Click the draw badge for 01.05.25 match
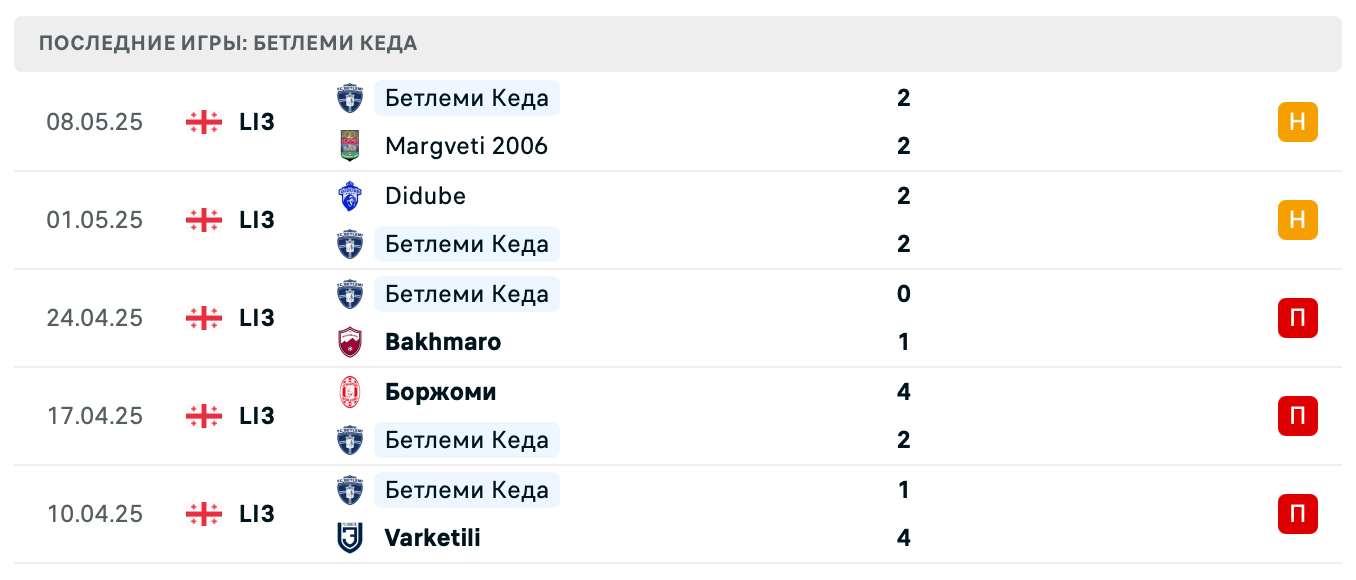This screenshot has width=1356, height=580. [x=1297, y=220]
